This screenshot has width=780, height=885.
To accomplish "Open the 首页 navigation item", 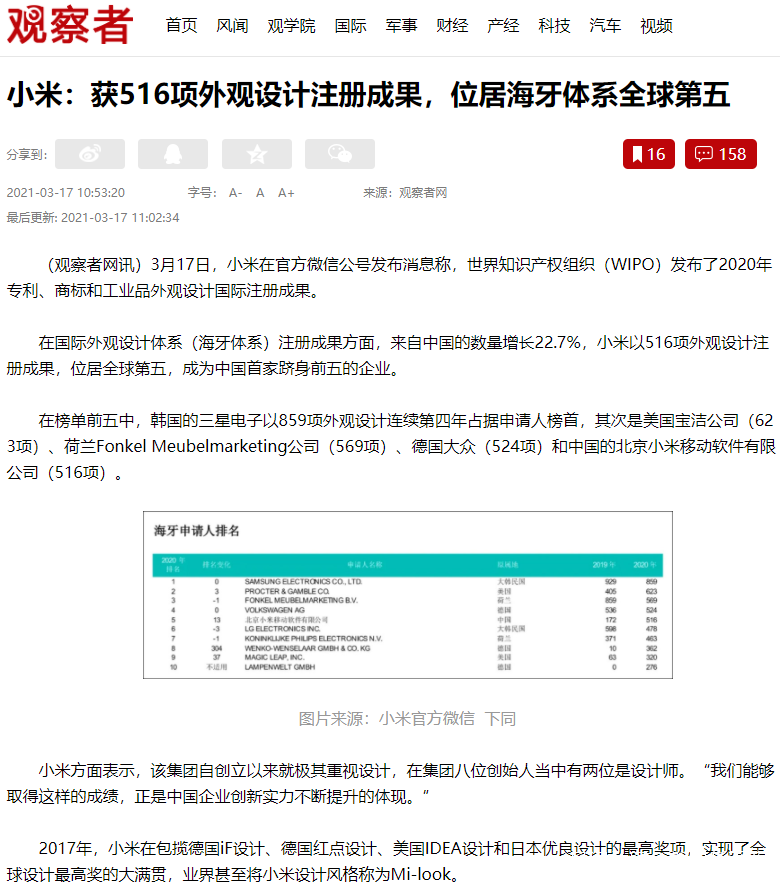I will tap(182, 26).
